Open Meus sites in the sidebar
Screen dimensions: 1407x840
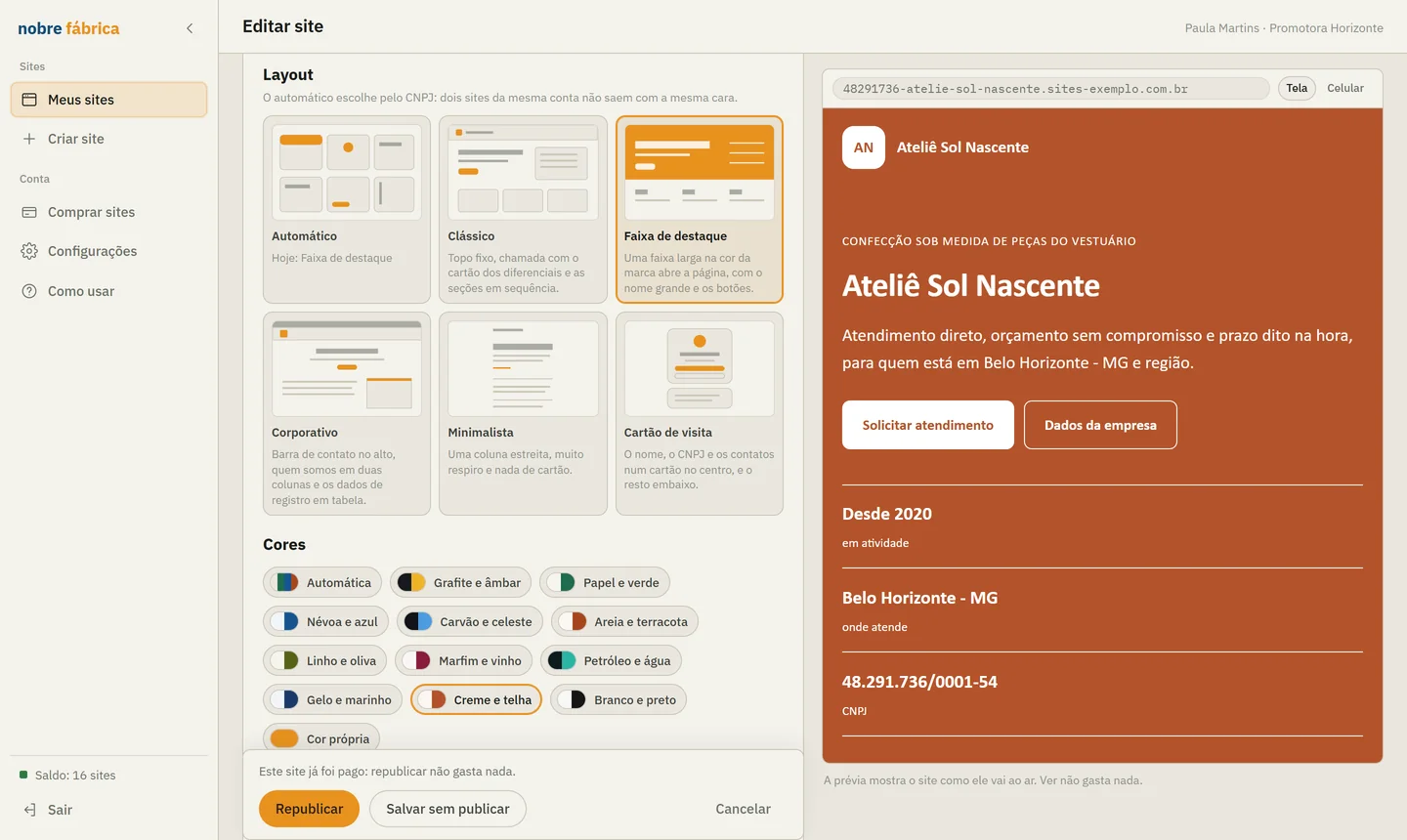[109, 100]
